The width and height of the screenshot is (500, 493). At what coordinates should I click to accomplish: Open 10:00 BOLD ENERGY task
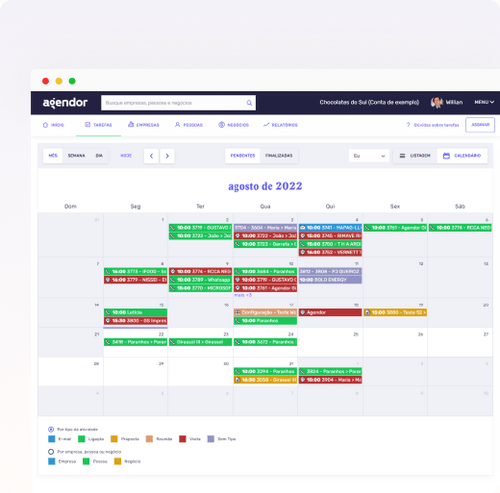coord(330,280)
